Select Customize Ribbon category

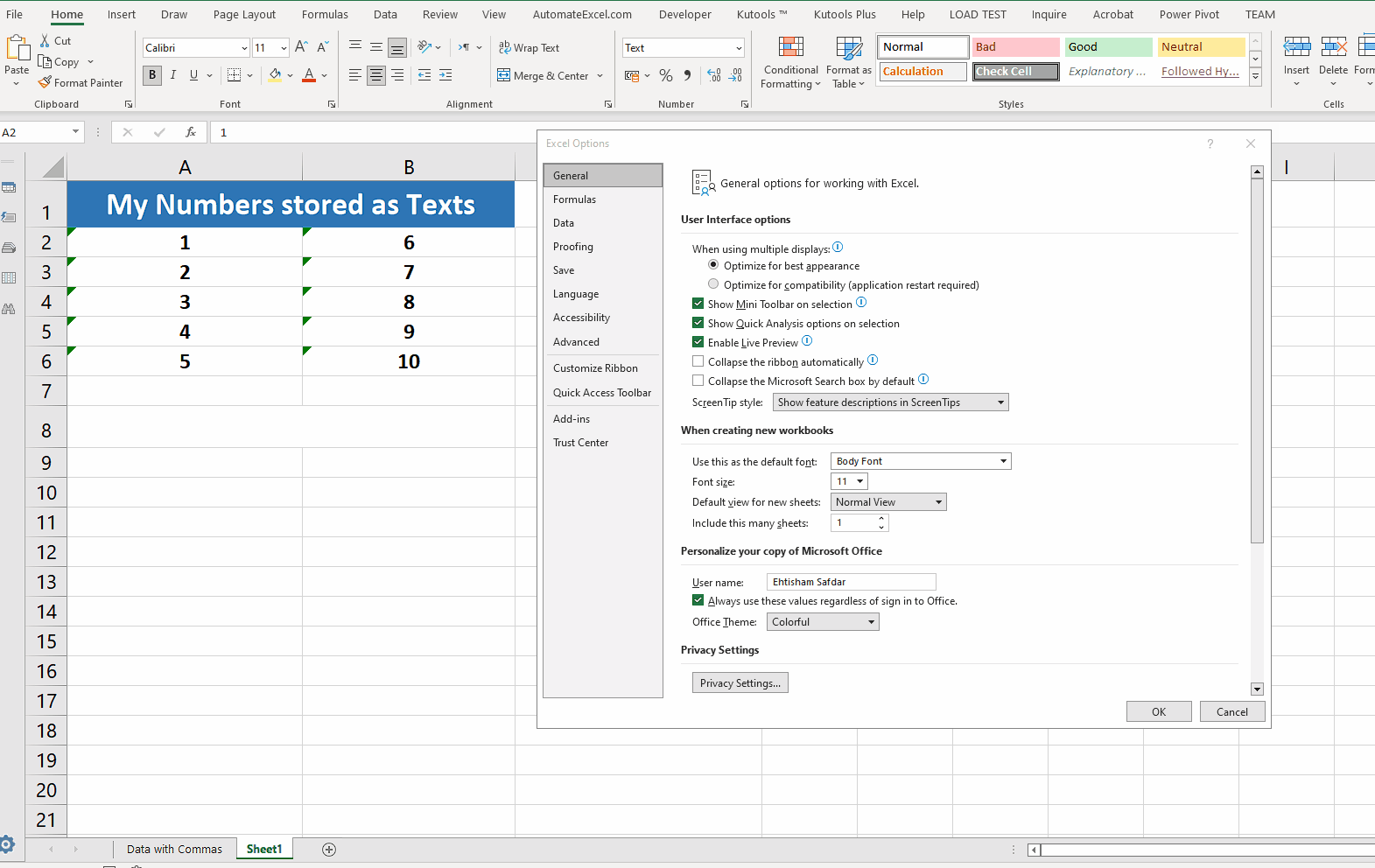click(602, 368)
